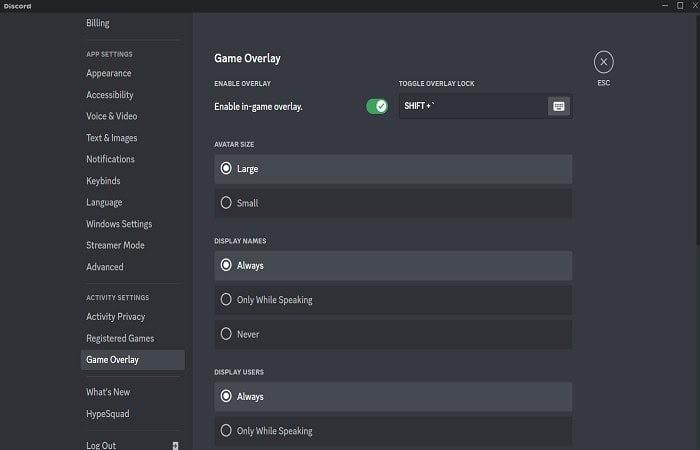Open HypeSquad page

(x=108, y=414)
